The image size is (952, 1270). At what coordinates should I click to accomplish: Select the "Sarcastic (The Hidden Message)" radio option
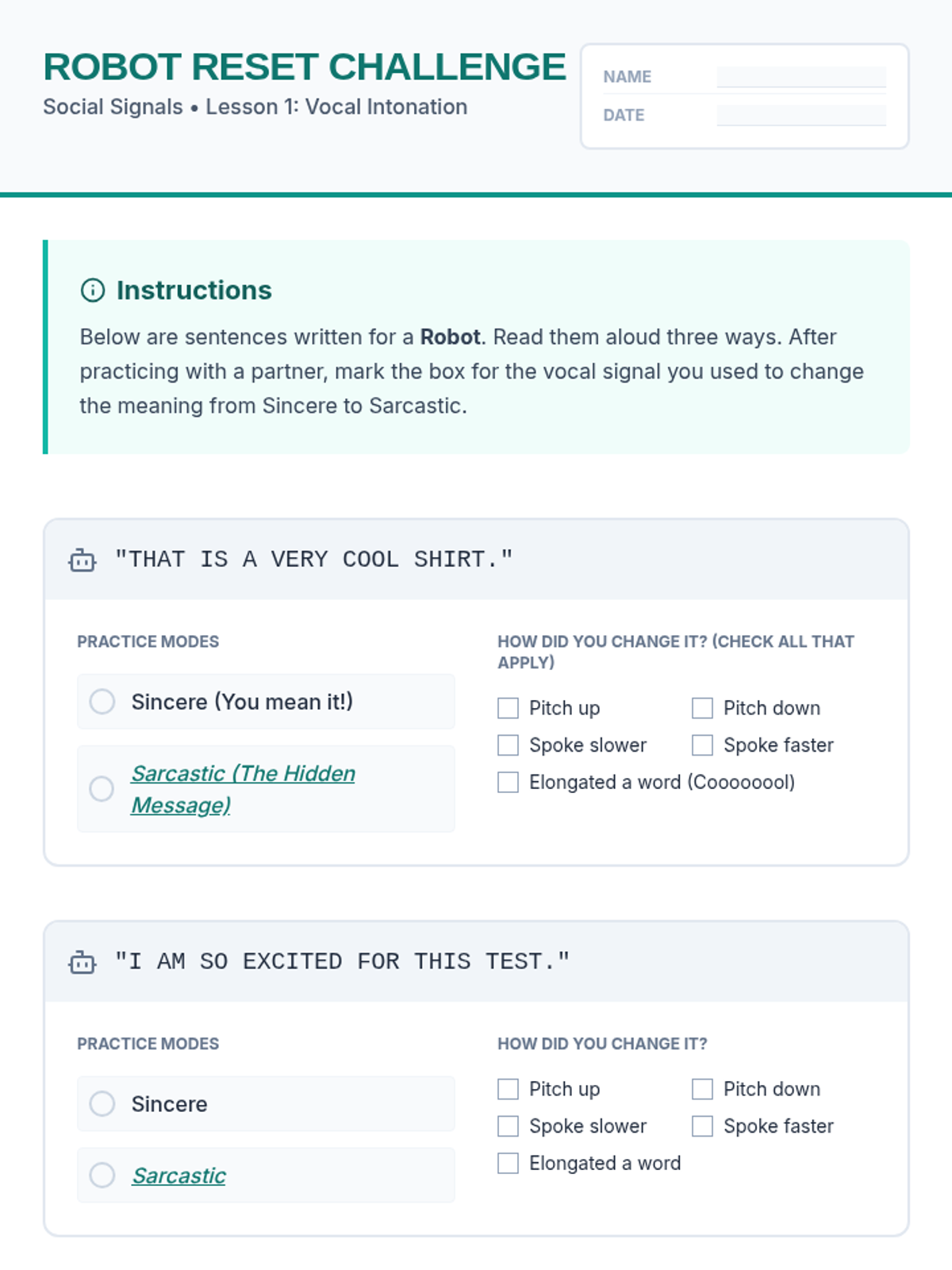pos(102,789)
